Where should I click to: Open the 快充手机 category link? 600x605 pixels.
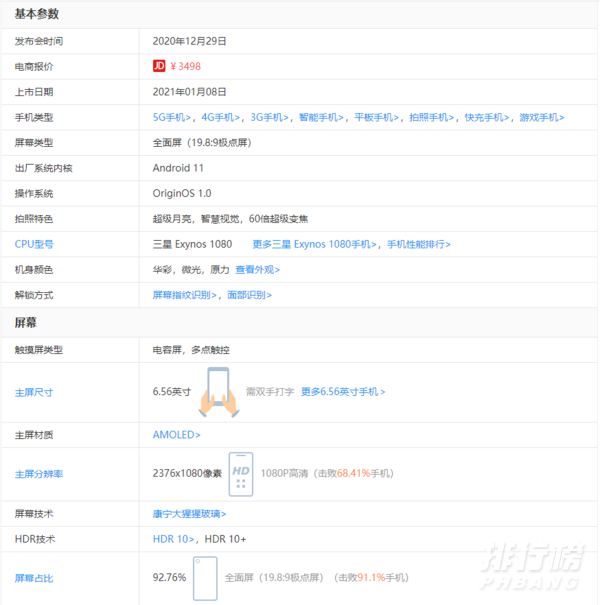pyautogui.click(x=487, y=117)
